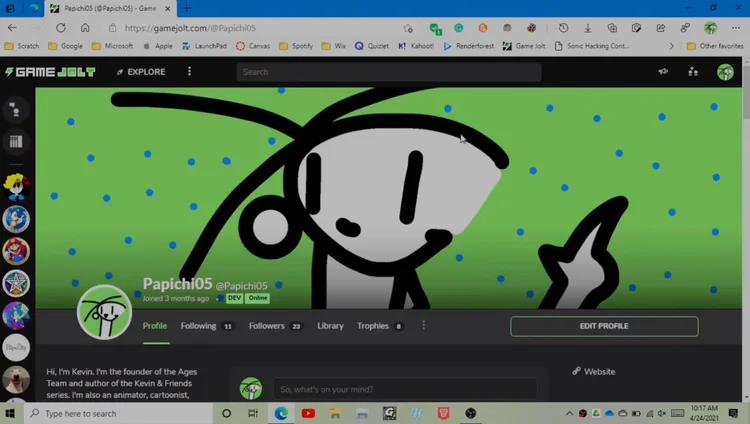Viewport: 750px width, 424px height.
Task: Open the Website link
Action: 594,371
